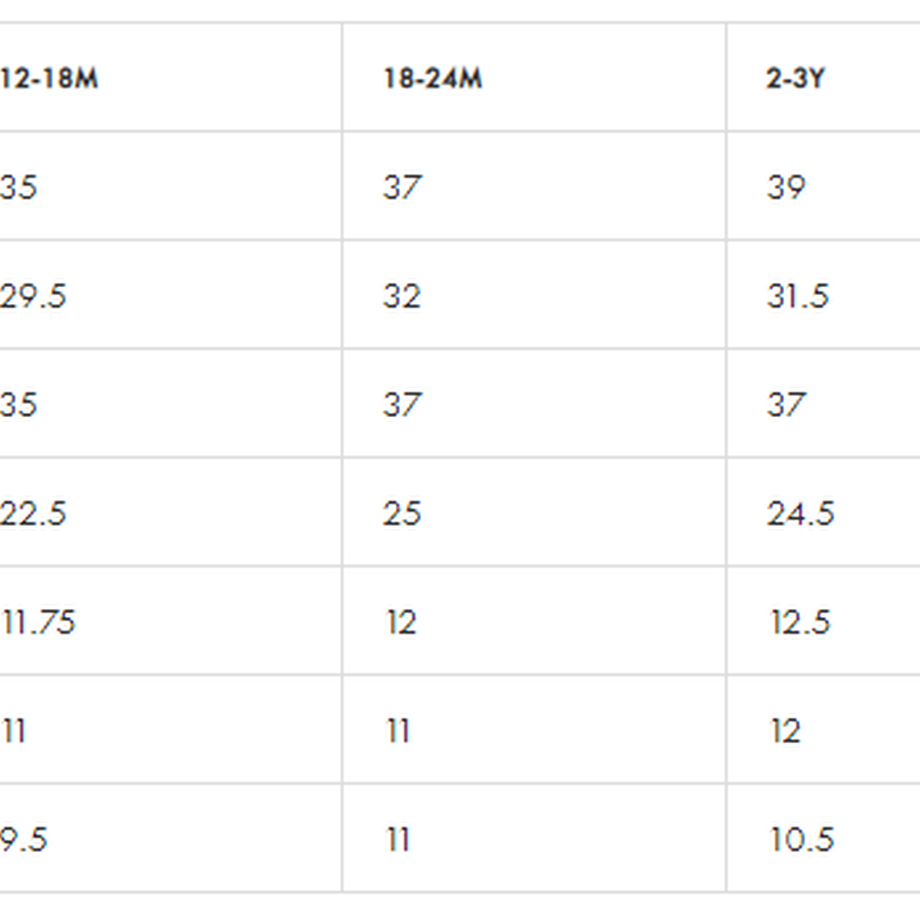Click first row 37 under 18-24M

[402, 187]
